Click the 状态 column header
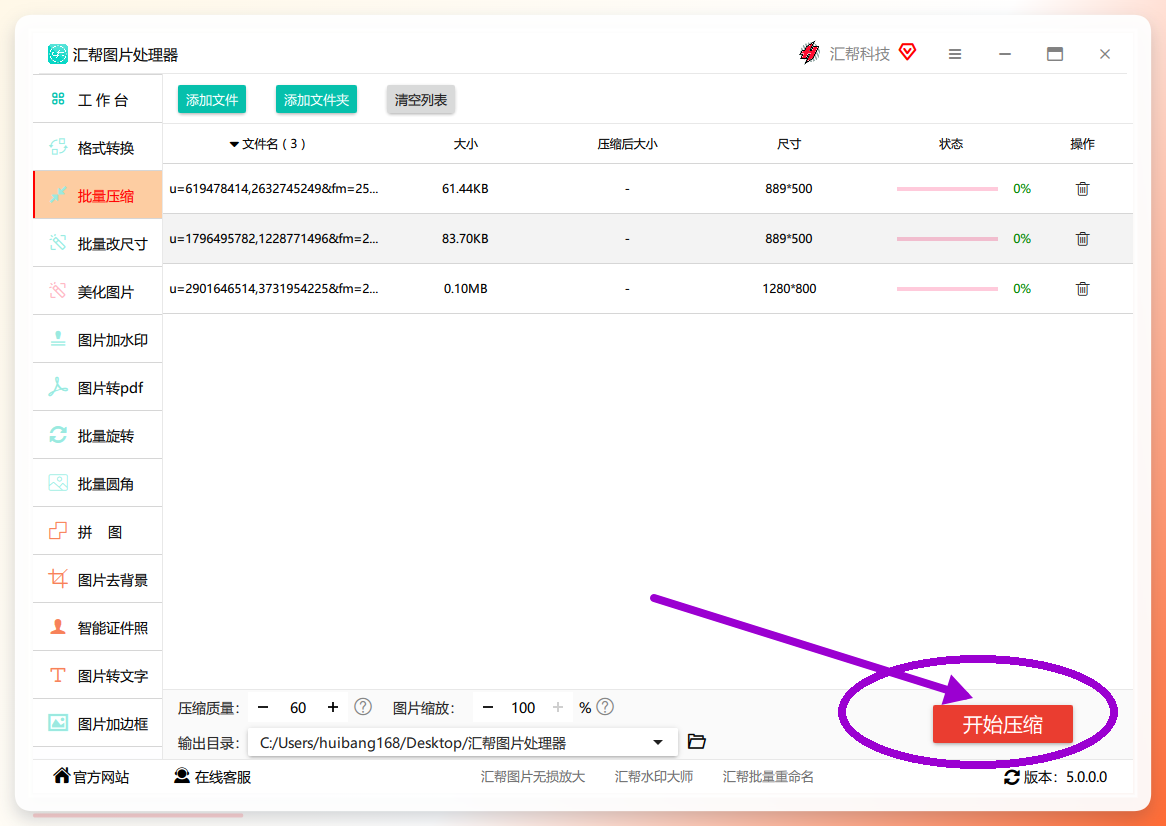The image size is (1166, 826). coord(951,144)
